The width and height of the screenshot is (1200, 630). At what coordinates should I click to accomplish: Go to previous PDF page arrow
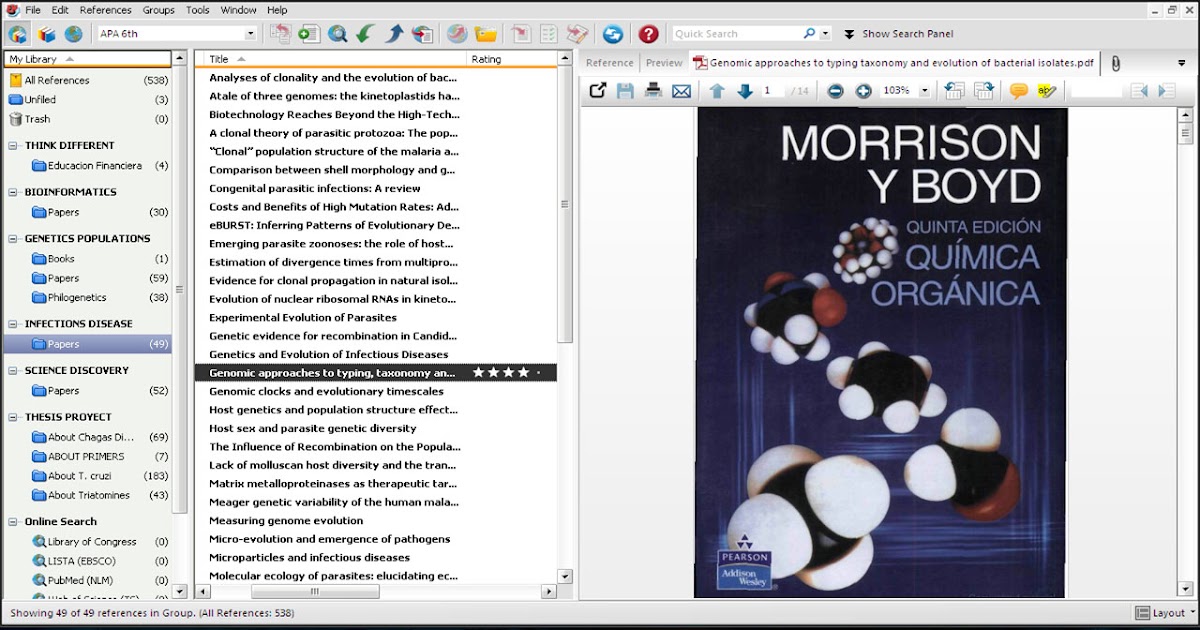point(717,90)
